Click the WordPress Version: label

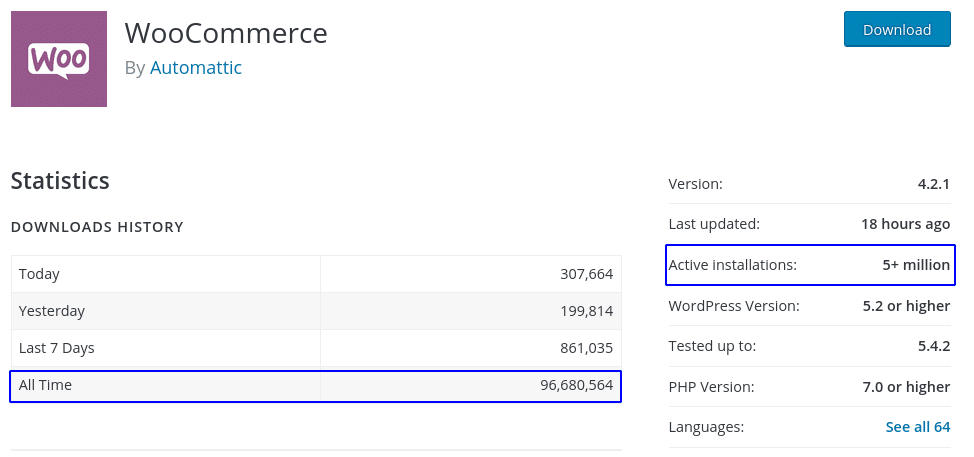pos(734,306)
